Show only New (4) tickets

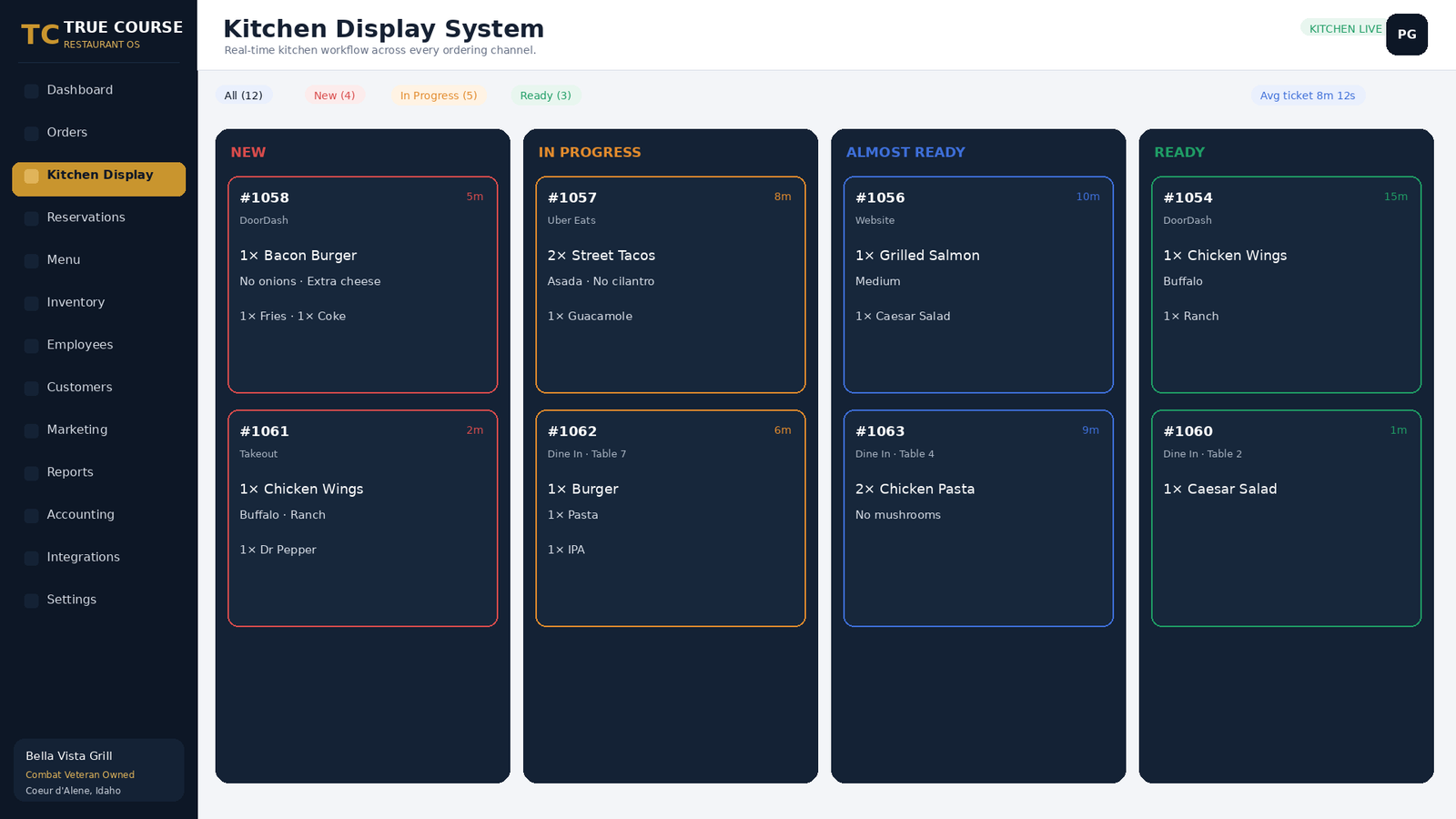coord(334,96)
